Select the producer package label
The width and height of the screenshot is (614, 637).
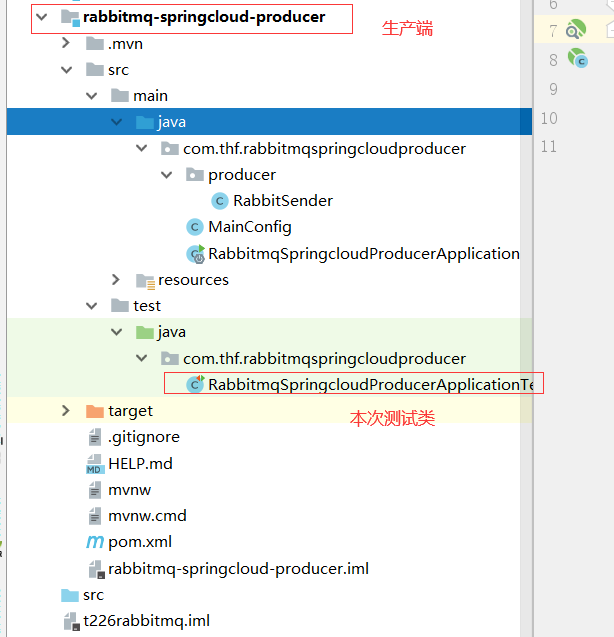[x=242, y=175]
